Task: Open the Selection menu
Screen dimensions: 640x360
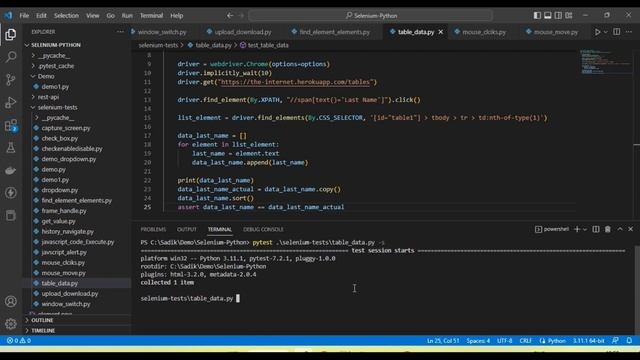Action: coord(66,16)
